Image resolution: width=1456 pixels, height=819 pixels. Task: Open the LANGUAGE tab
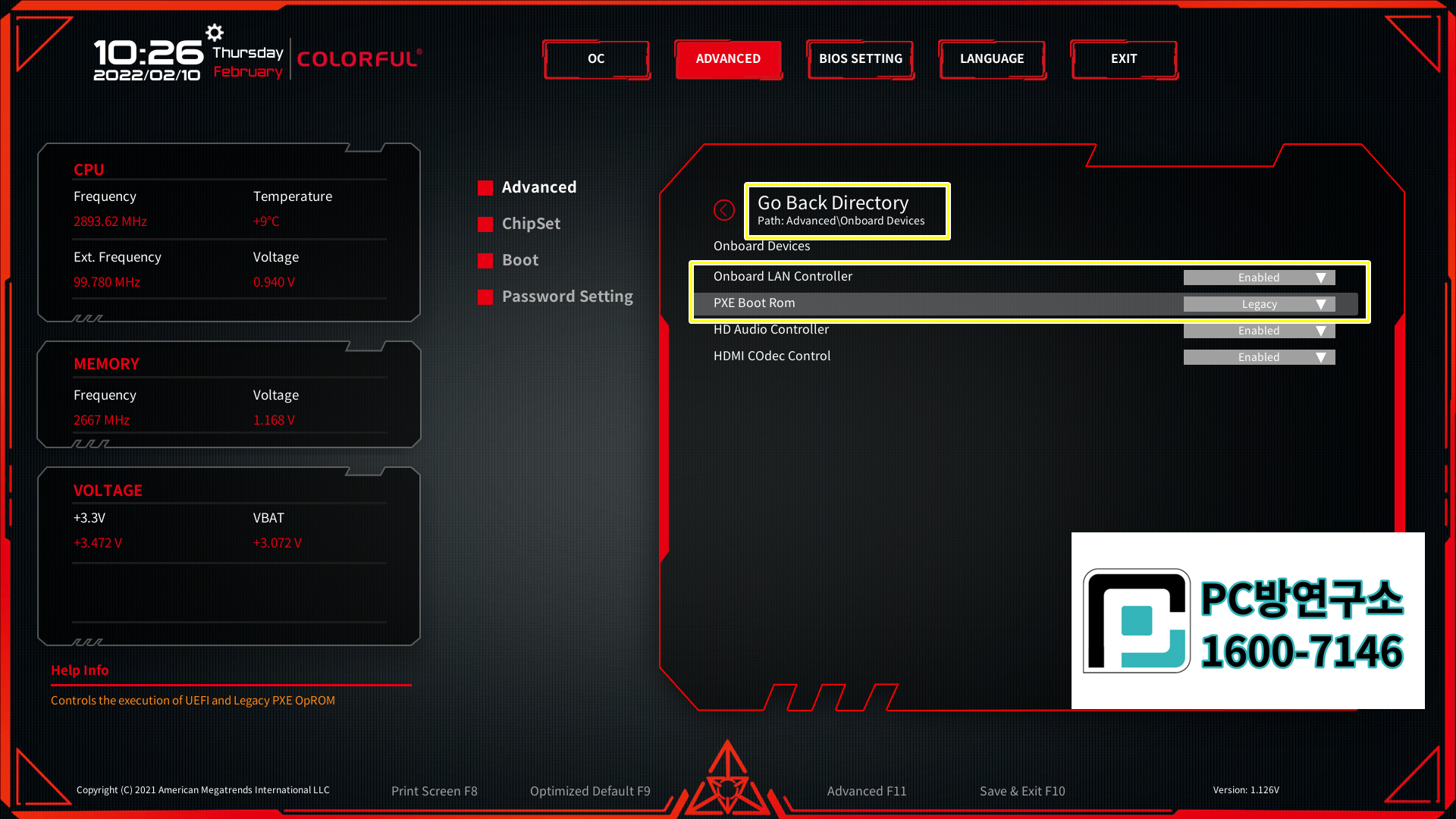(992, 59)
